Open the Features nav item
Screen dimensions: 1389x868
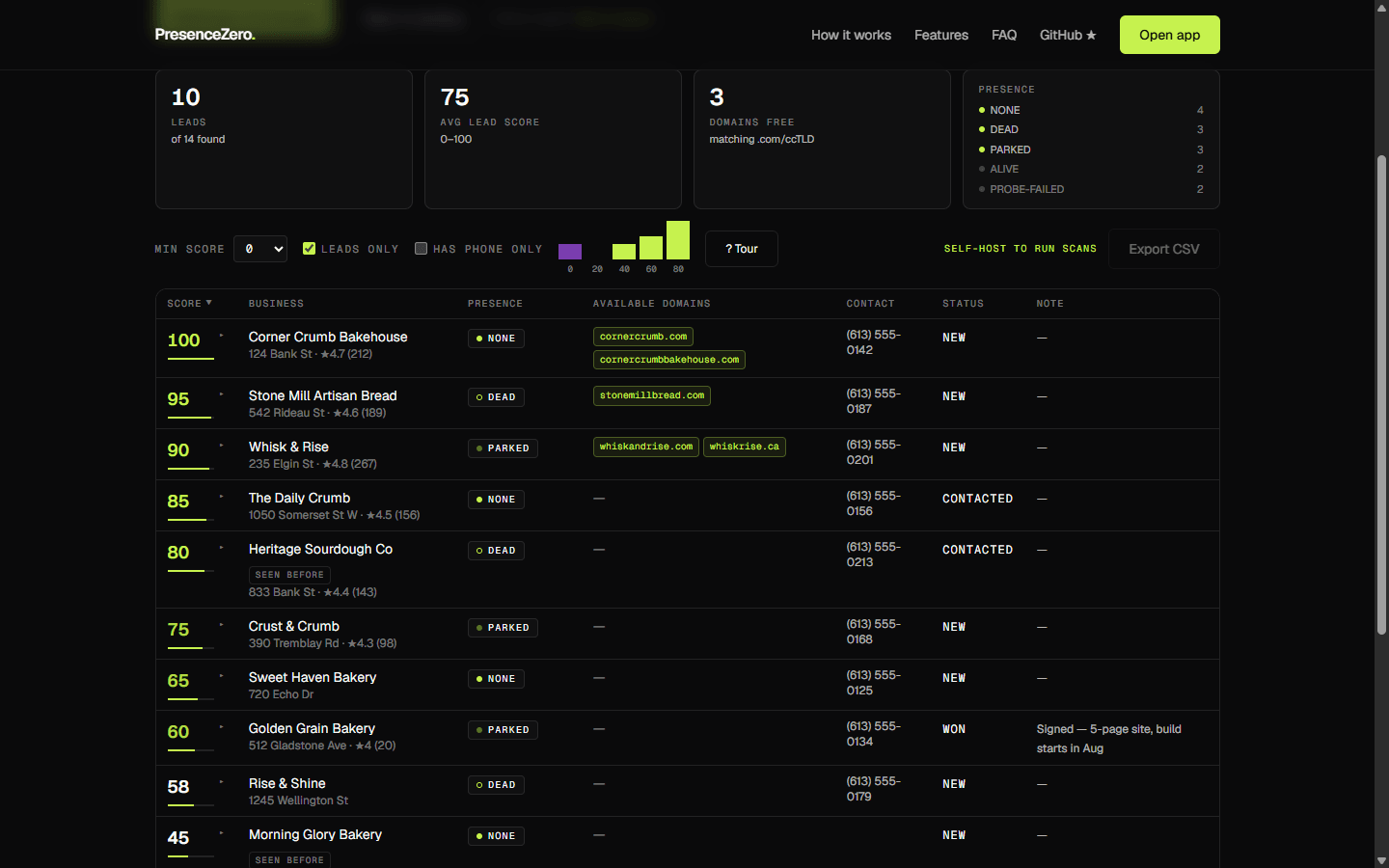(941, 35)
